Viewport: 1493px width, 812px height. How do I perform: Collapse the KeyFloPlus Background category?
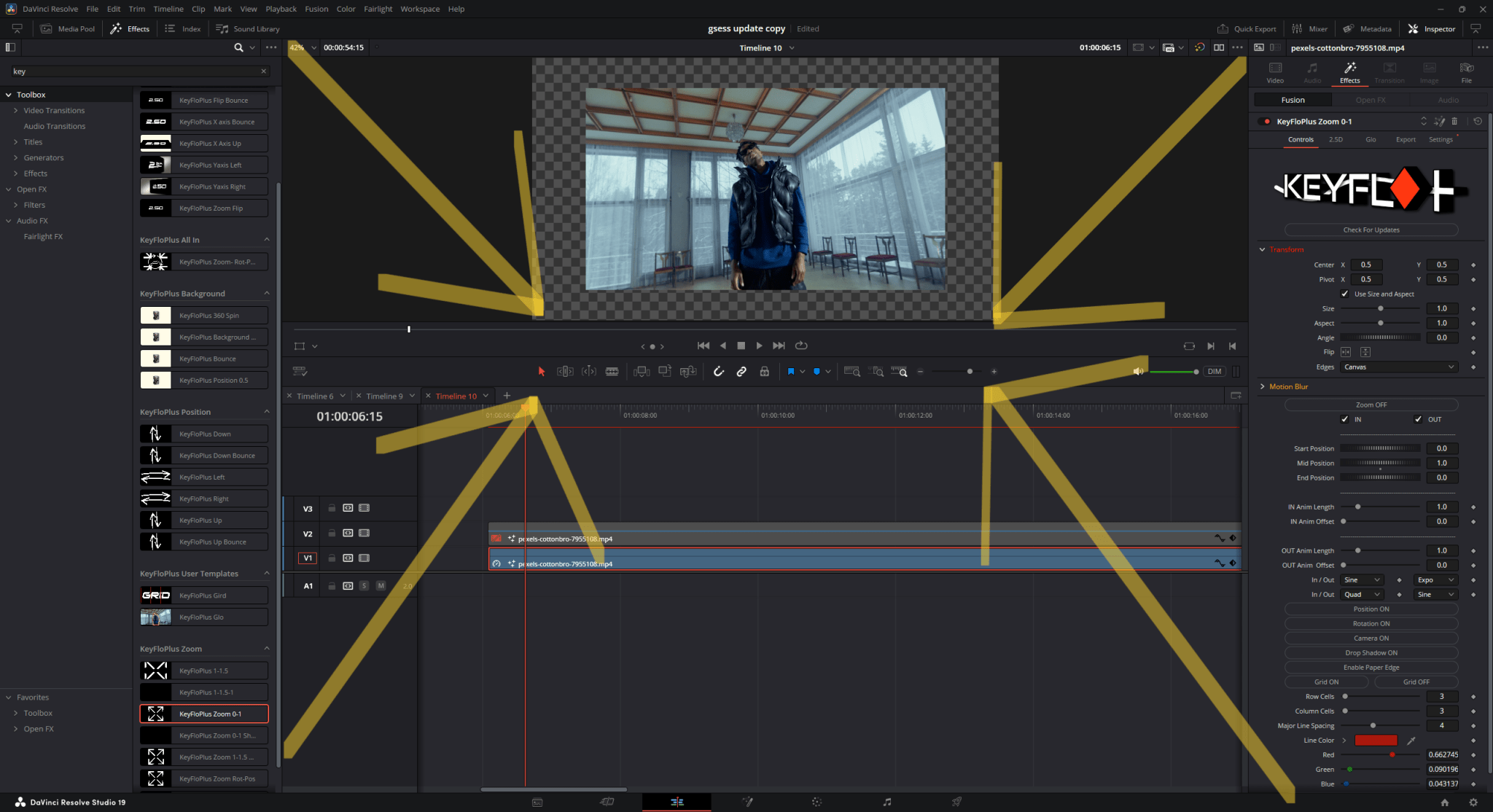[267, 293]
